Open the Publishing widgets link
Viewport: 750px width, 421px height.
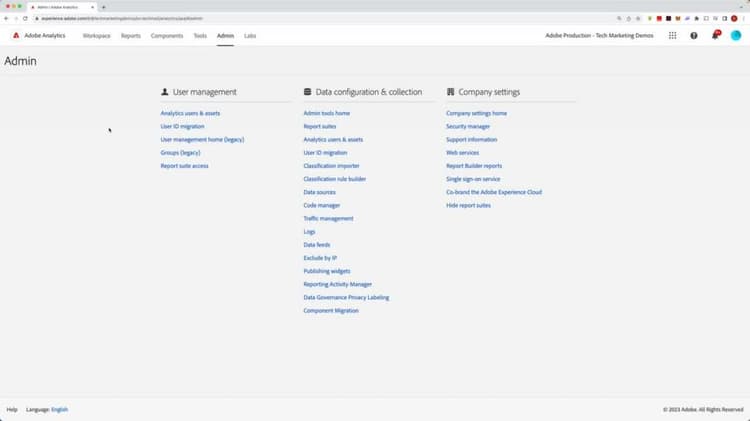point(327,271)
